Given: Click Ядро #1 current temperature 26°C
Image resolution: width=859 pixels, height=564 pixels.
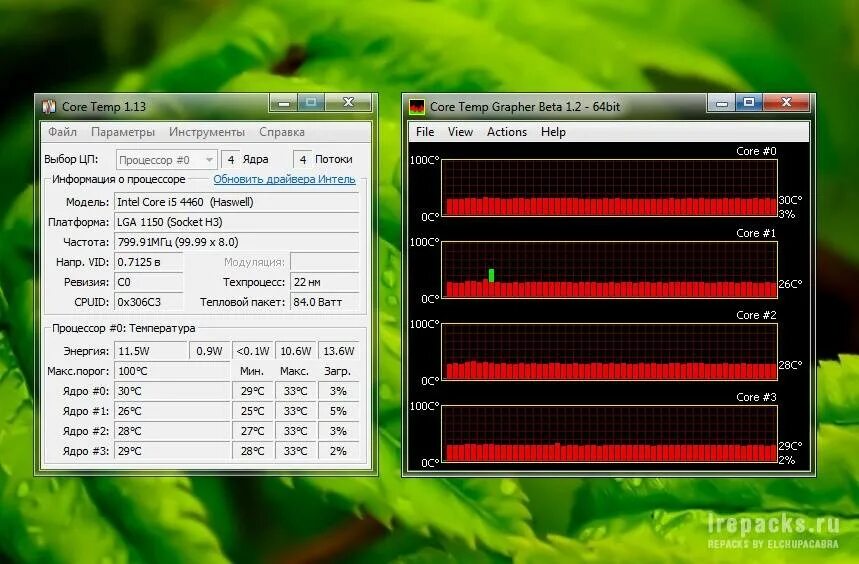Looking at the screenshot, I should pyautogui.click(x=171, y=411).
